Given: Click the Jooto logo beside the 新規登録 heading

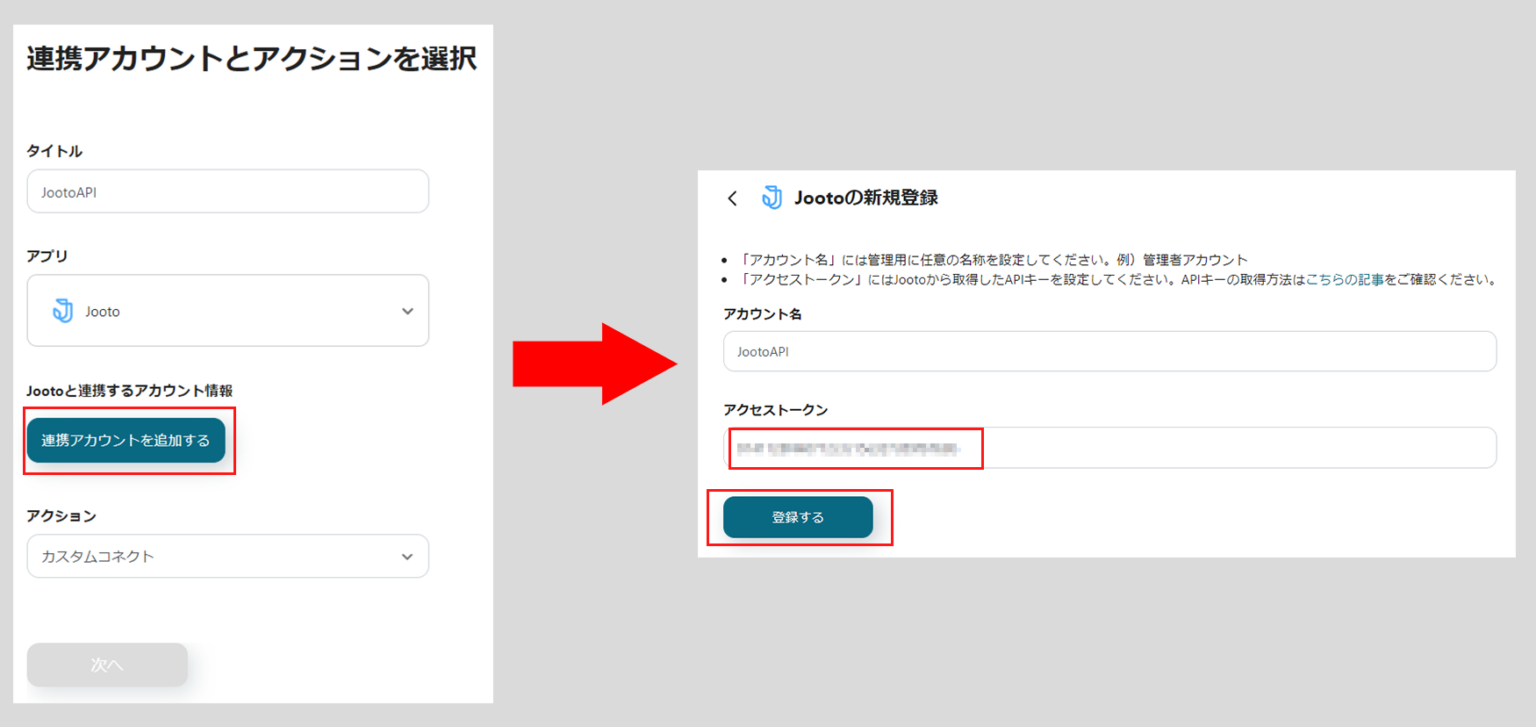Looking at the screenshot, I should [770, 198].
